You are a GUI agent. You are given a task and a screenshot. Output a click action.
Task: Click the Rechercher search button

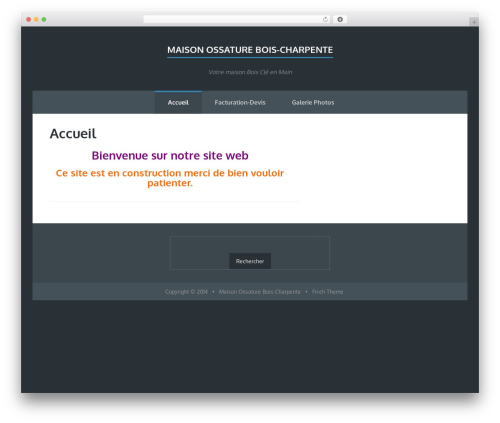250,261
